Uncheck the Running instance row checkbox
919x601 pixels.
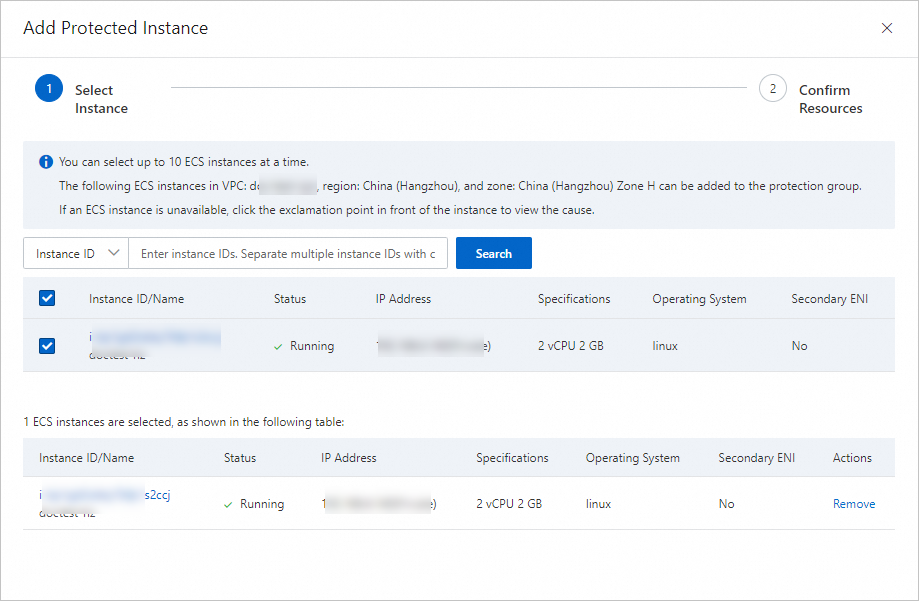pos(47,346)
